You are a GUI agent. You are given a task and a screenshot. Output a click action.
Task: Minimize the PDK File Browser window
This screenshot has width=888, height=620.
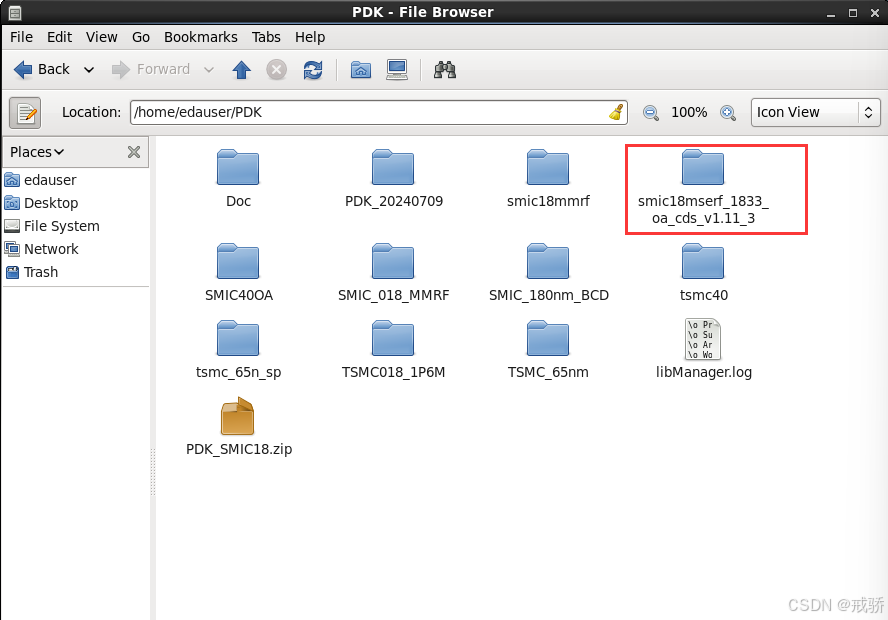(831, 13)
